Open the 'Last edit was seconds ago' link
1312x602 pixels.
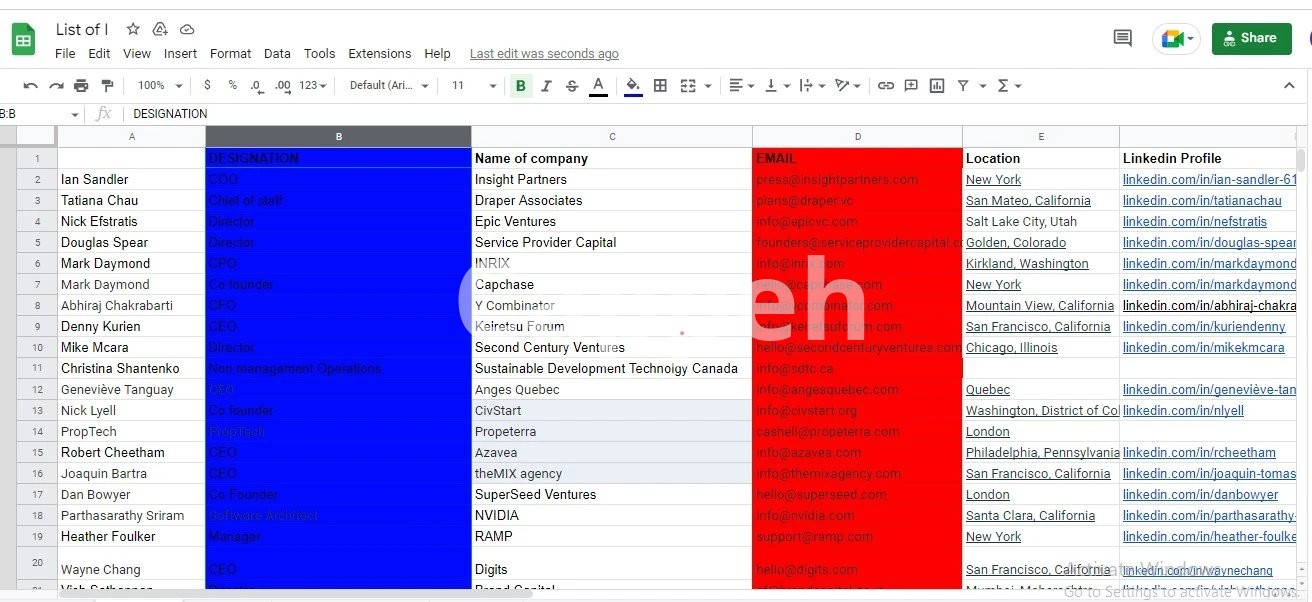pos(544,54)
